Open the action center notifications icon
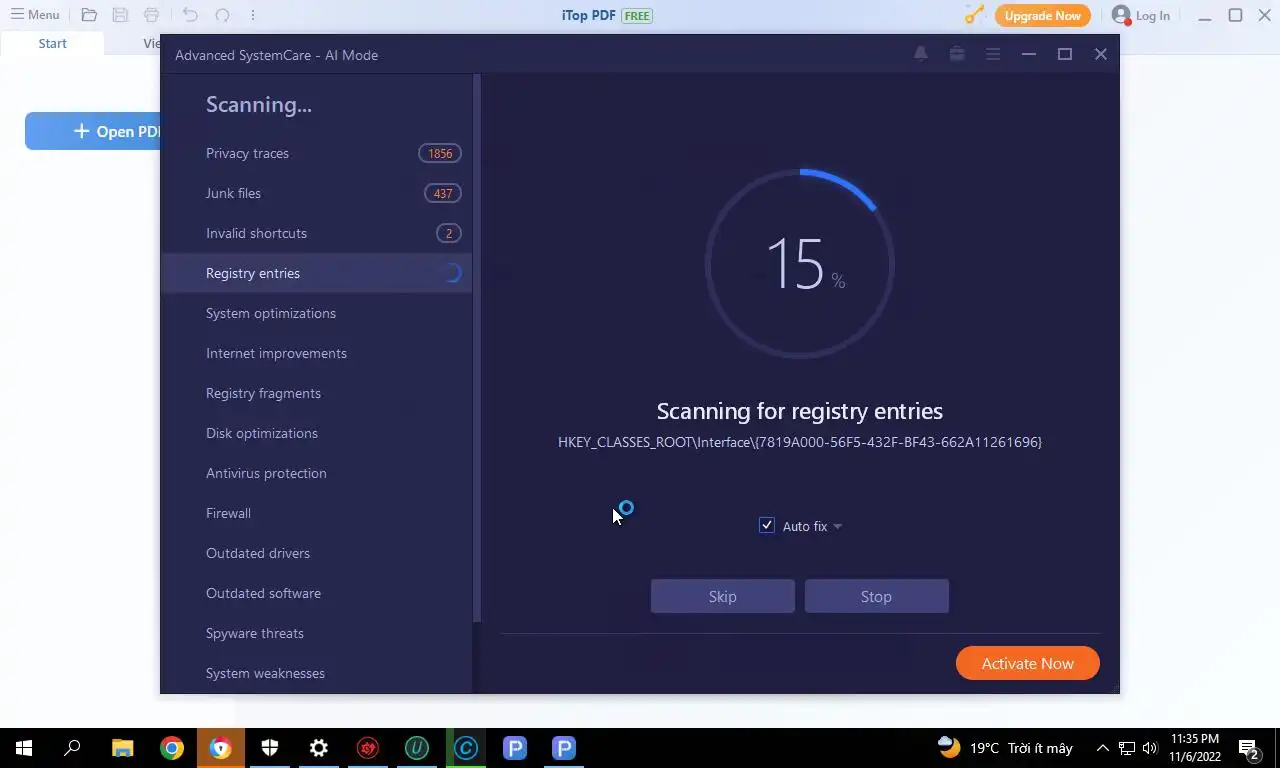This screenshot has width=1280, height=768. point(1249,748)
